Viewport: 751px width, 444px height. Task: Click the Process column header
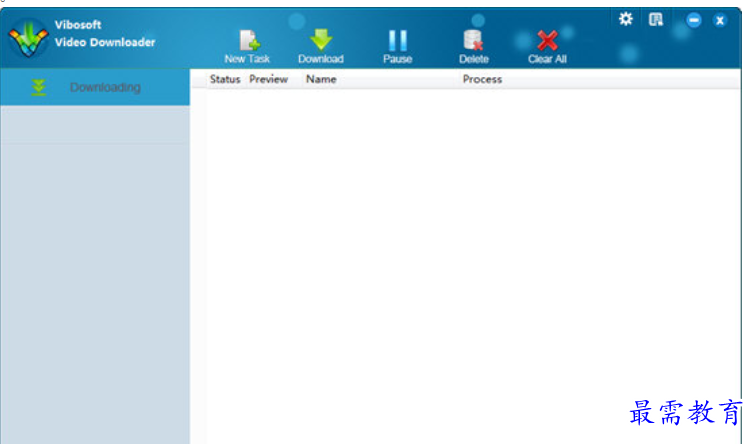(x=482, y=79)
